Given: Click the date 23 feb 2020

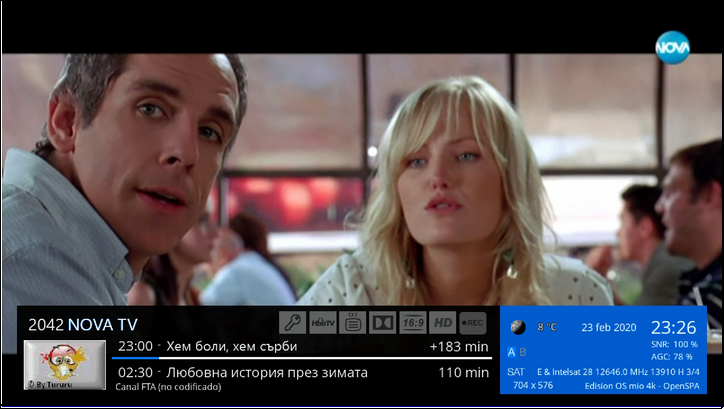Looking at the screenshot, I should pyautogui.click(x=609, y=327).
